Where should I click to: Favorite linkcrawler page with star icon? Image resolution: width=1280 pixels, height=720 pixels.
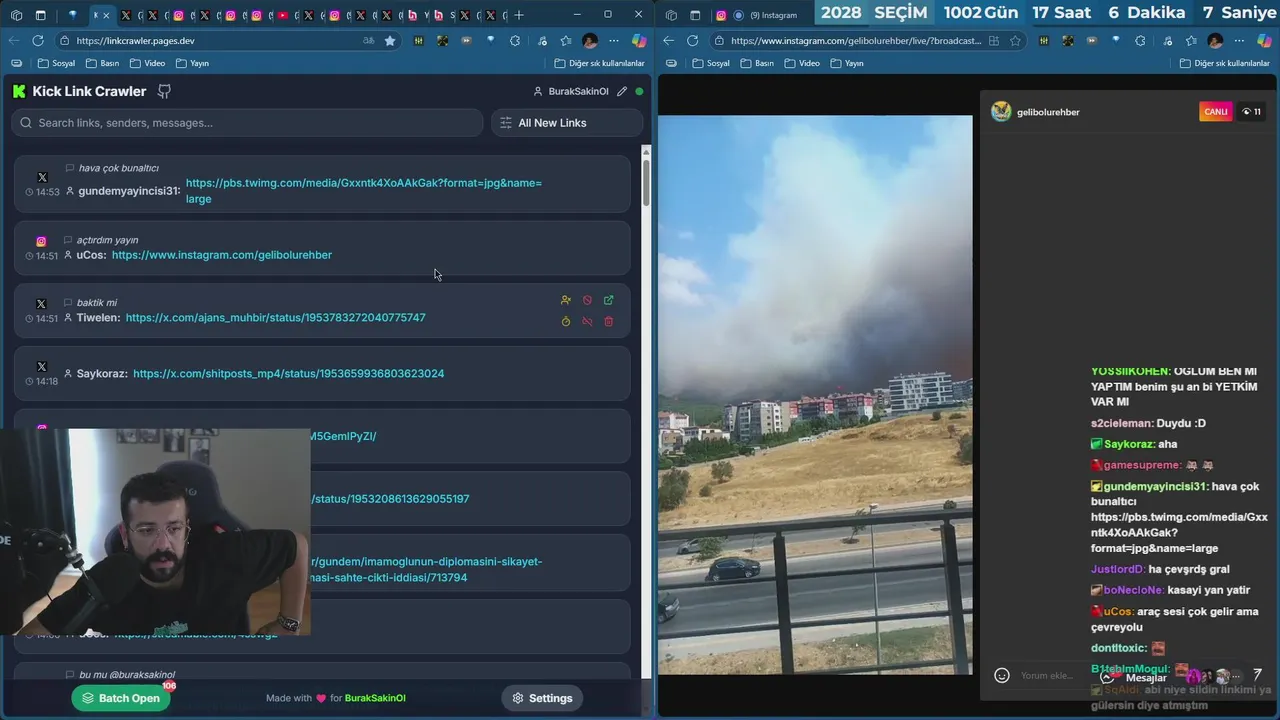[x=390, y=41]
